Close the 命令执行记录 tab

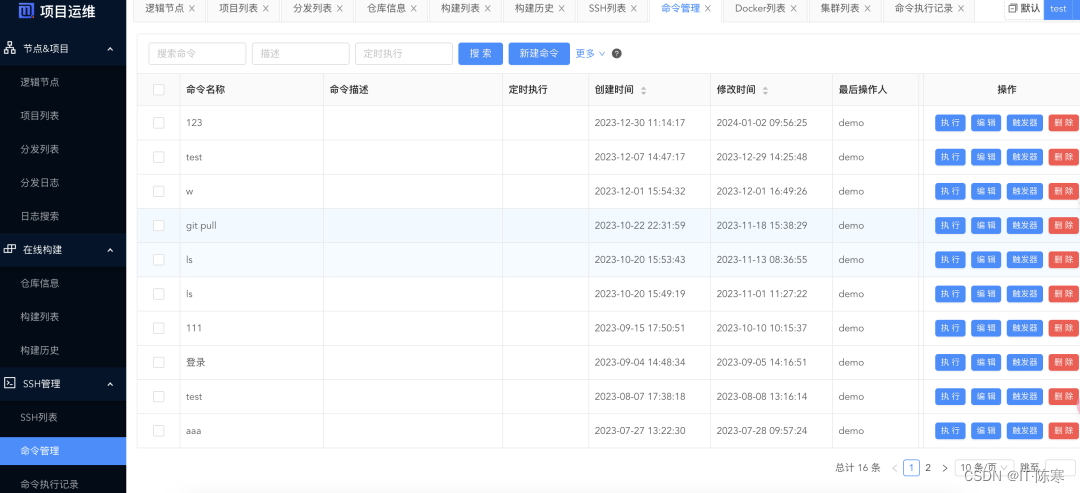(x=960, y=9)
